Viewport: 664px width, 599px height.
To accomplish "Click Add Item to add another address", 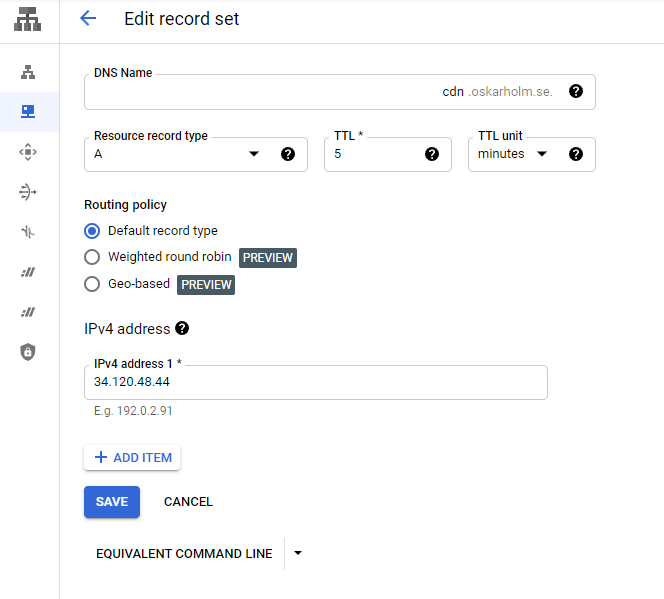I will pyautogui.click(x=132, y=458).
